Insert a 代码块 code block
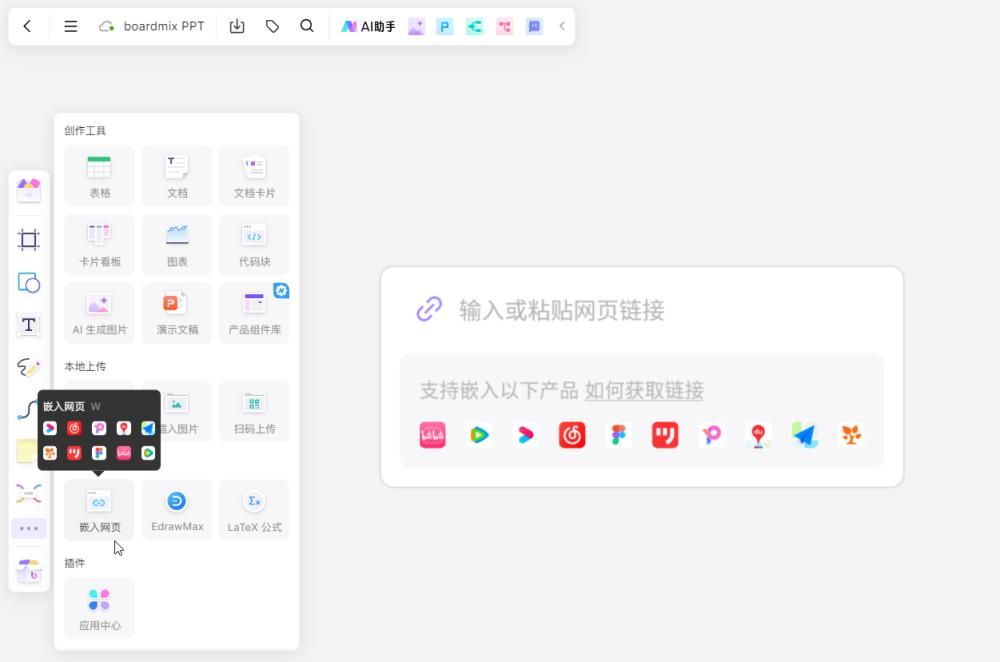1000x662 pixels. 254,243
